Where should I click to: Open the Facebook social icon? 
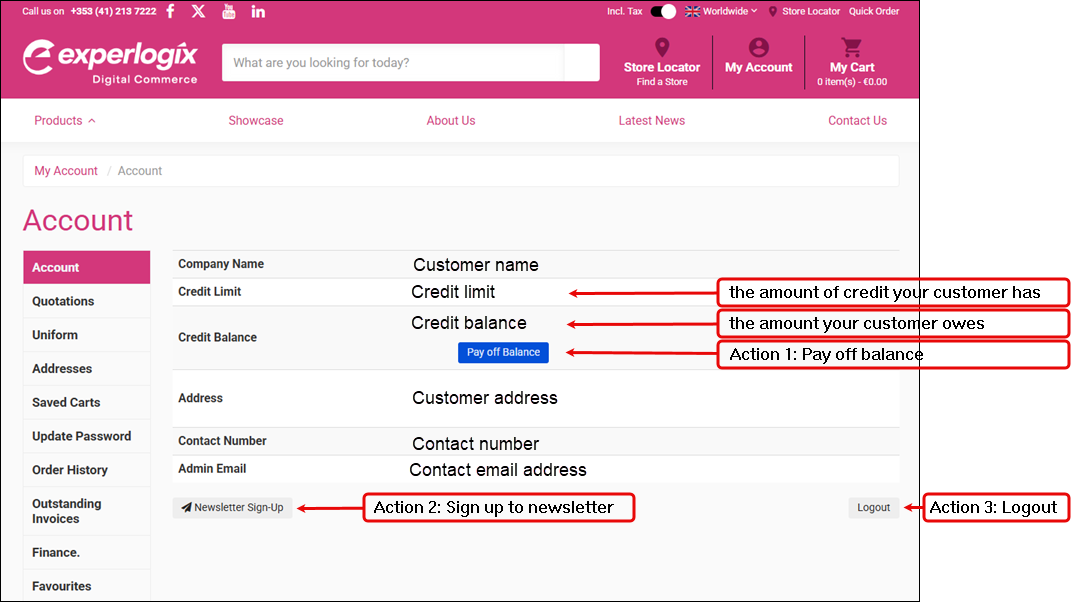tap(170, 11)
